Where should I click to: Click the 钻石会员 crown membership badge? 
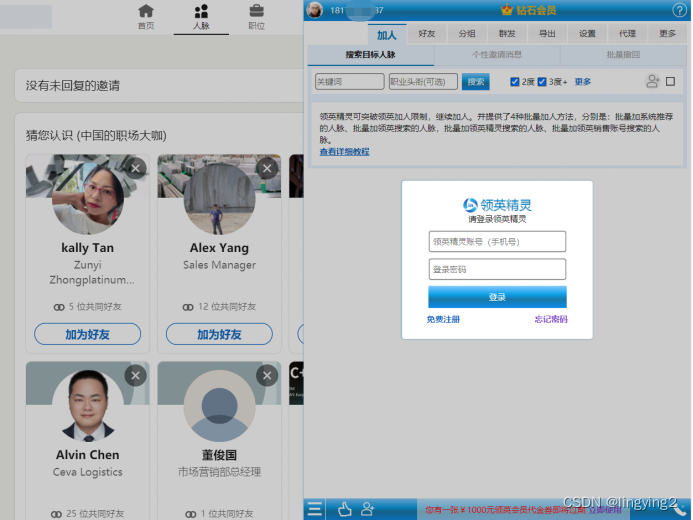point(528,10)
